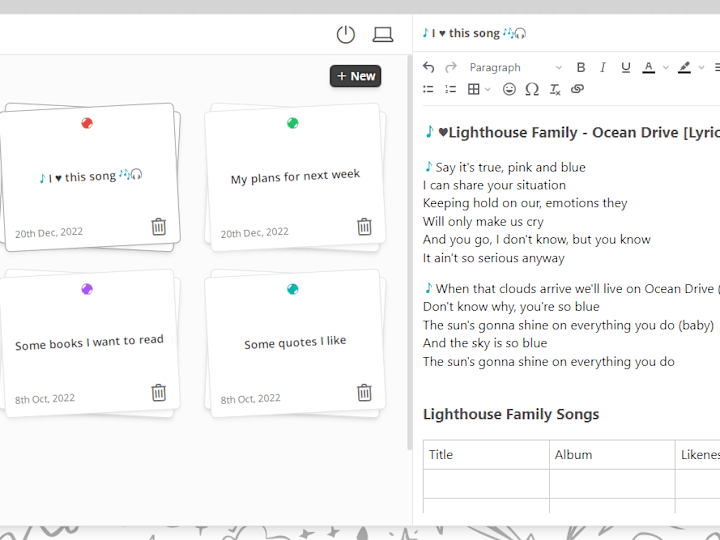Image resolution: width=720 pixels, height=540 pixels.
Task: Click the power/logout icon
Action: tap(346, 34)
